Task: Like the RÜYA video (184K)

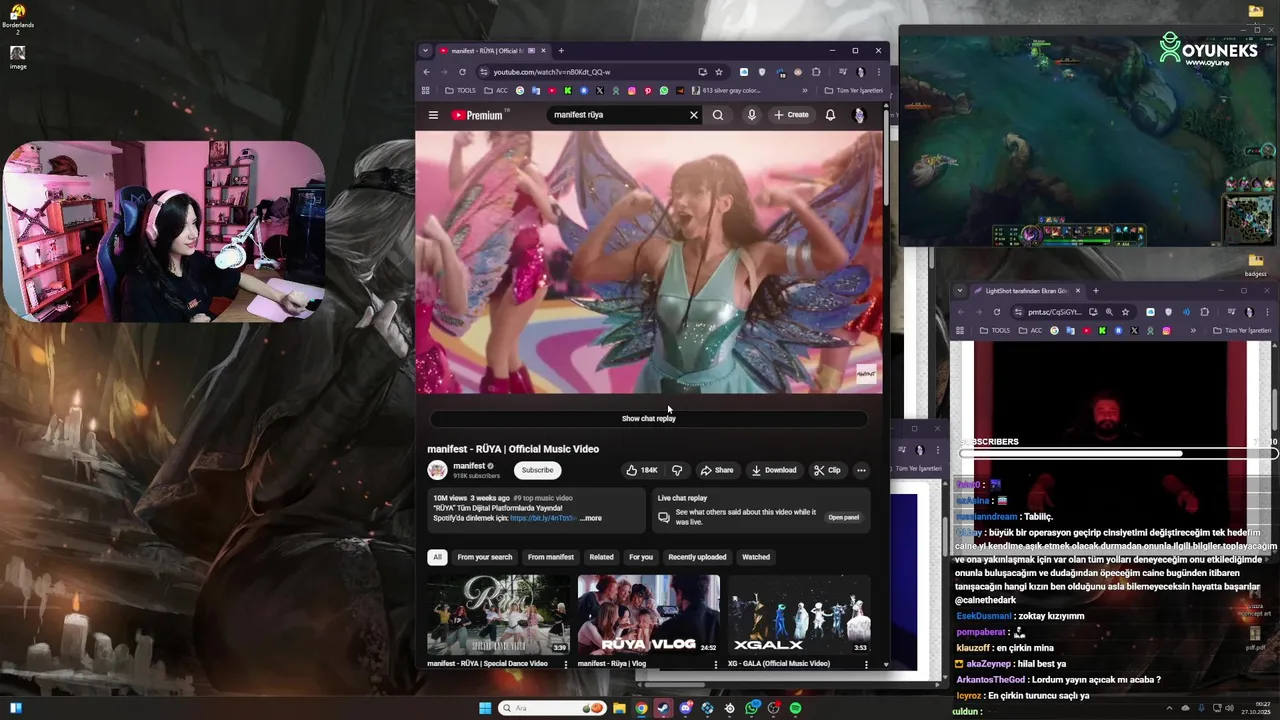Action: click(642, 470)
